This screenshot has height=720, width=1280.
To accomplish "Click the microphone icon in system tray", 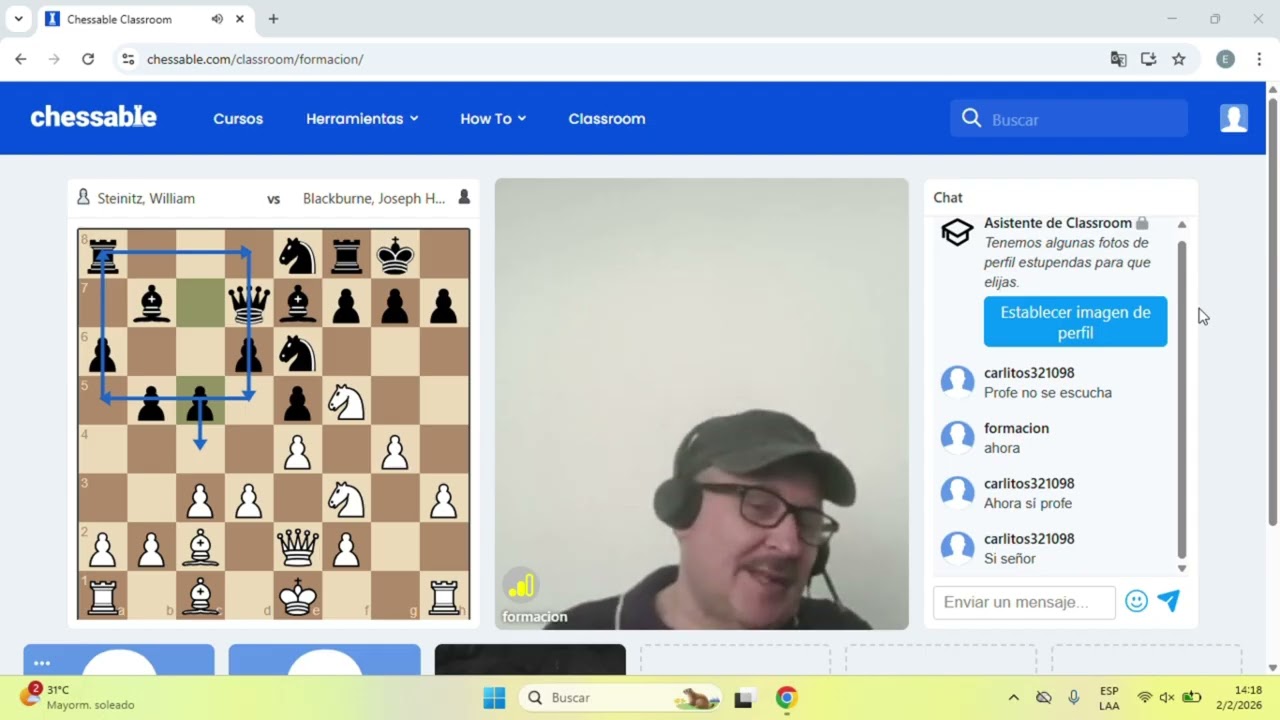I will [x=1074, y=698].
